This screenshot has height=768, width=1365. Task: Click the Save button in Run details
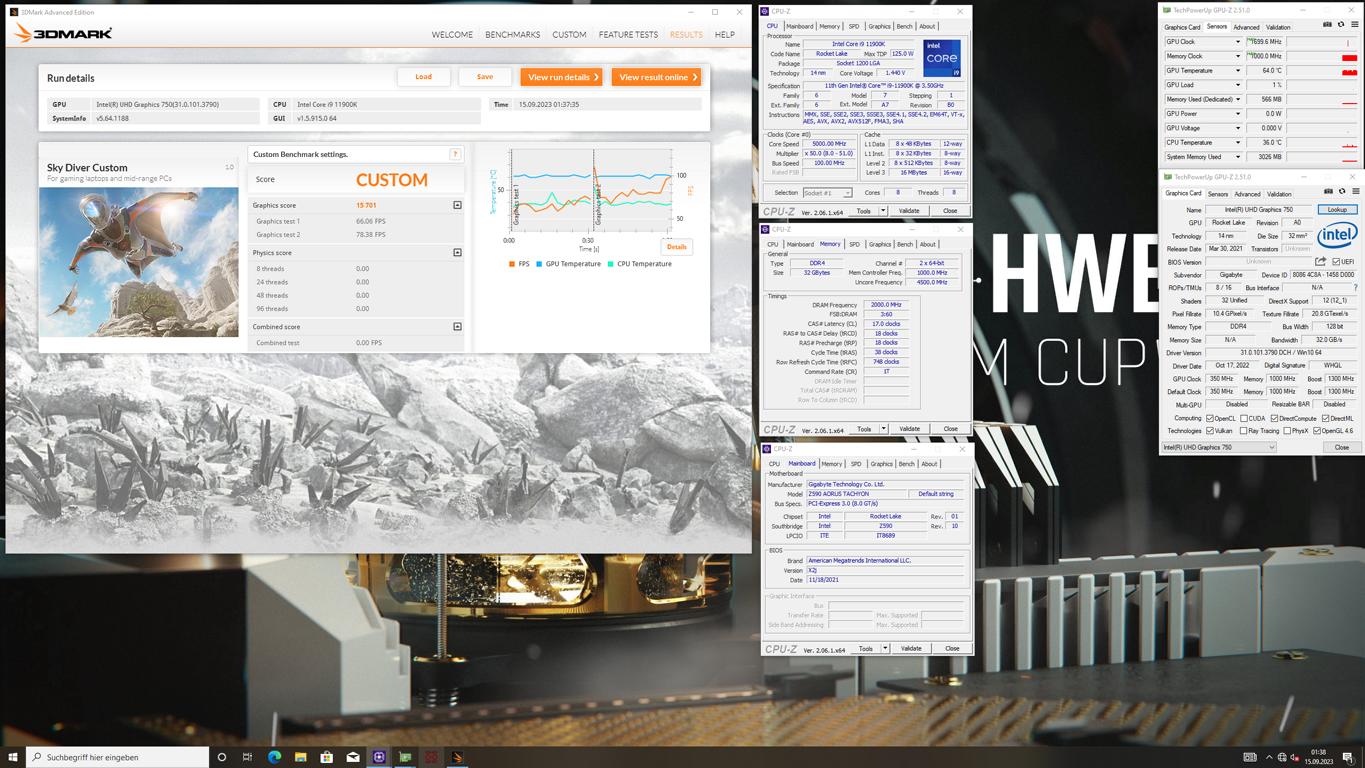click(485, 77)
